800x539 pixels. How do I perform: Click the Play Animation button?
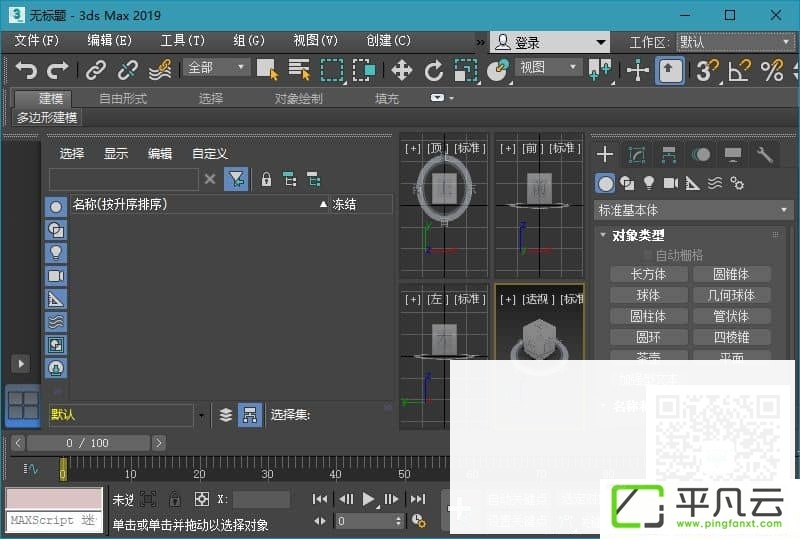[368, 499]
